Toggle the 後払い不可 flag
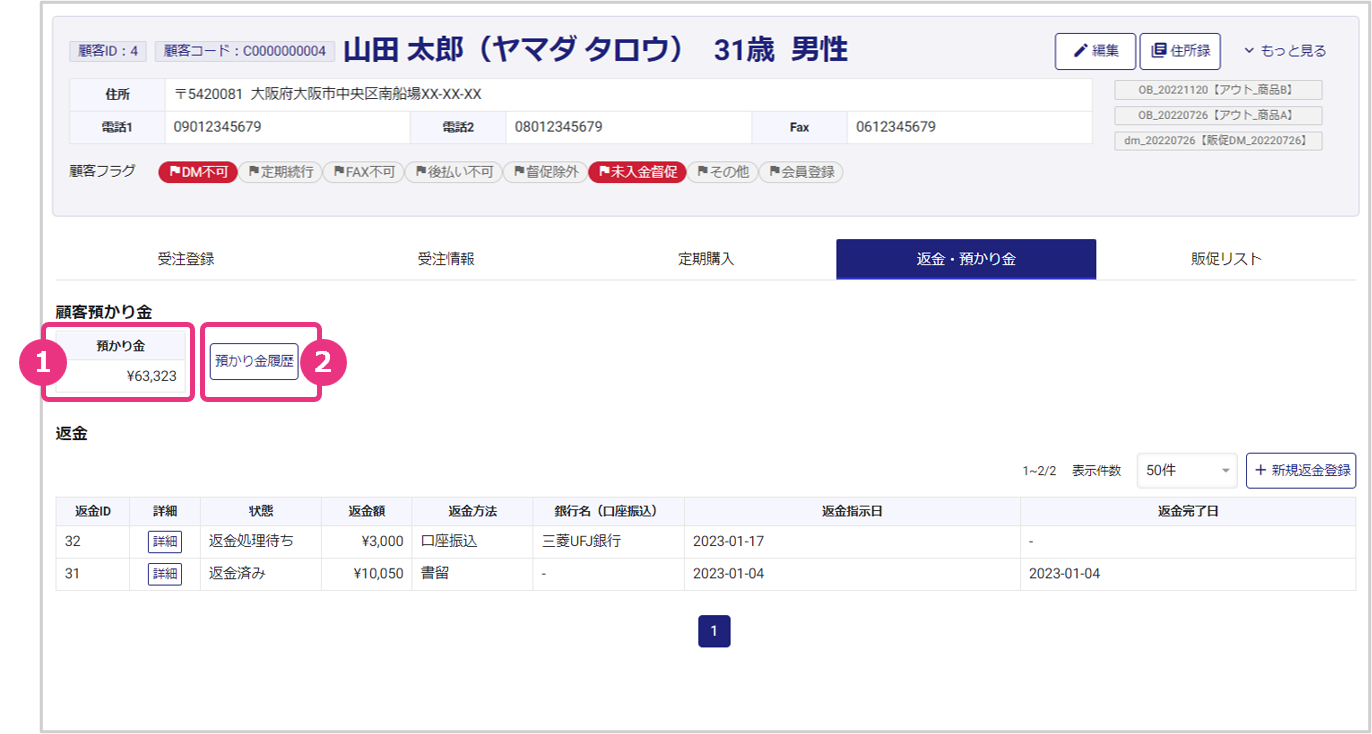Viewport: 1372px width, 734px height. pyautogui.click(x=453, y=172)
